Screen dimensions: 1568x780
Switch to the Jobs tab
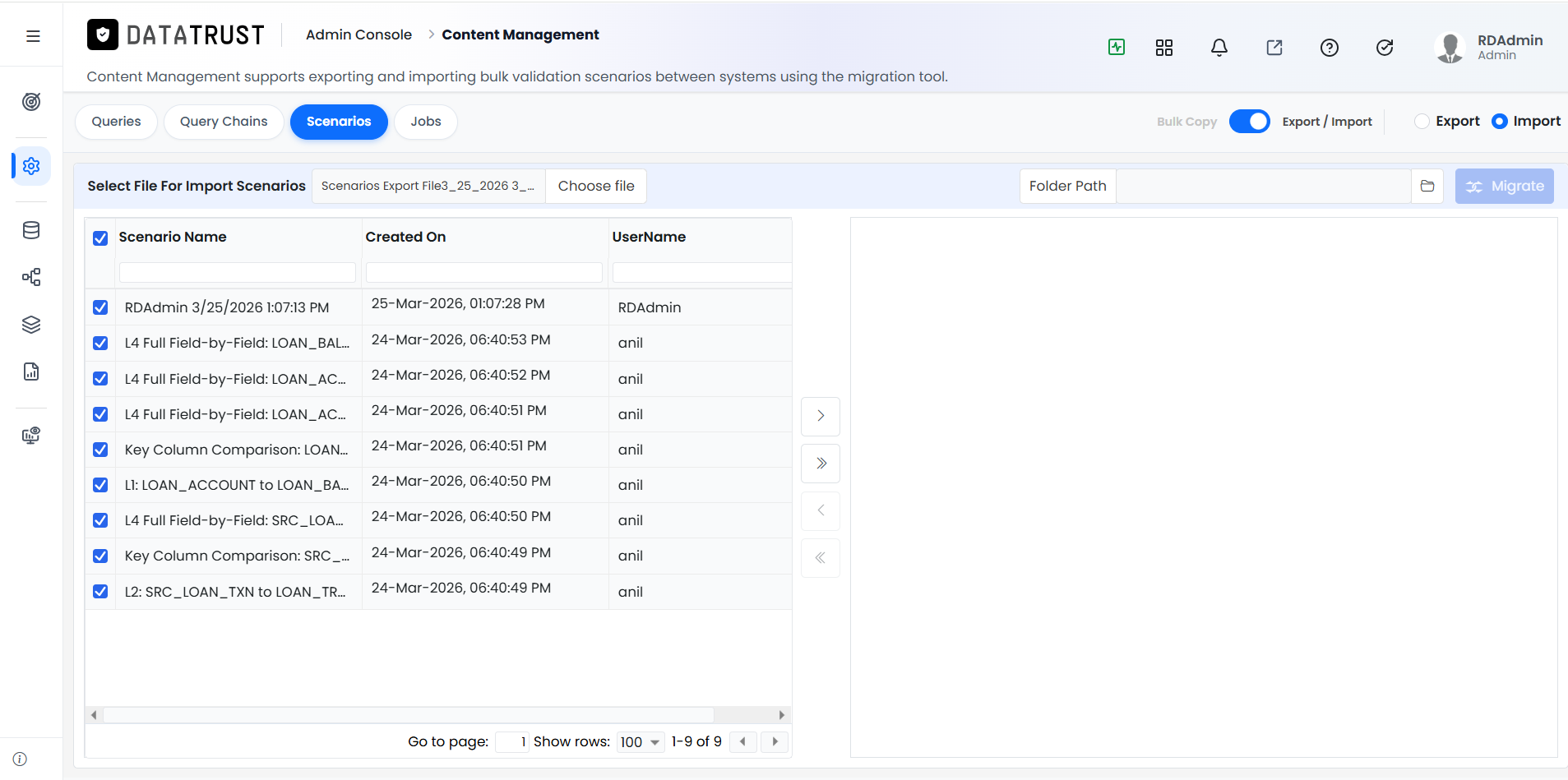coord(426,122)
